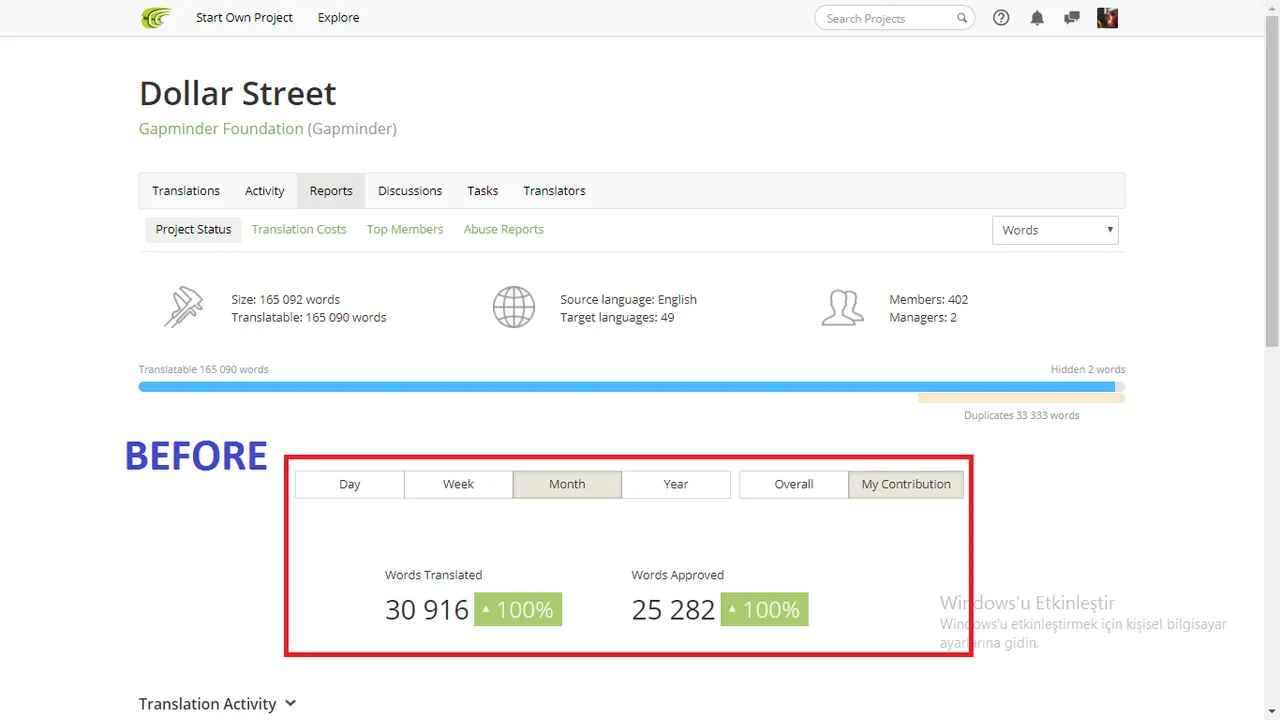1280x720 pixels.
Task: Open the Top Members report
Action: tap(405, 229)
